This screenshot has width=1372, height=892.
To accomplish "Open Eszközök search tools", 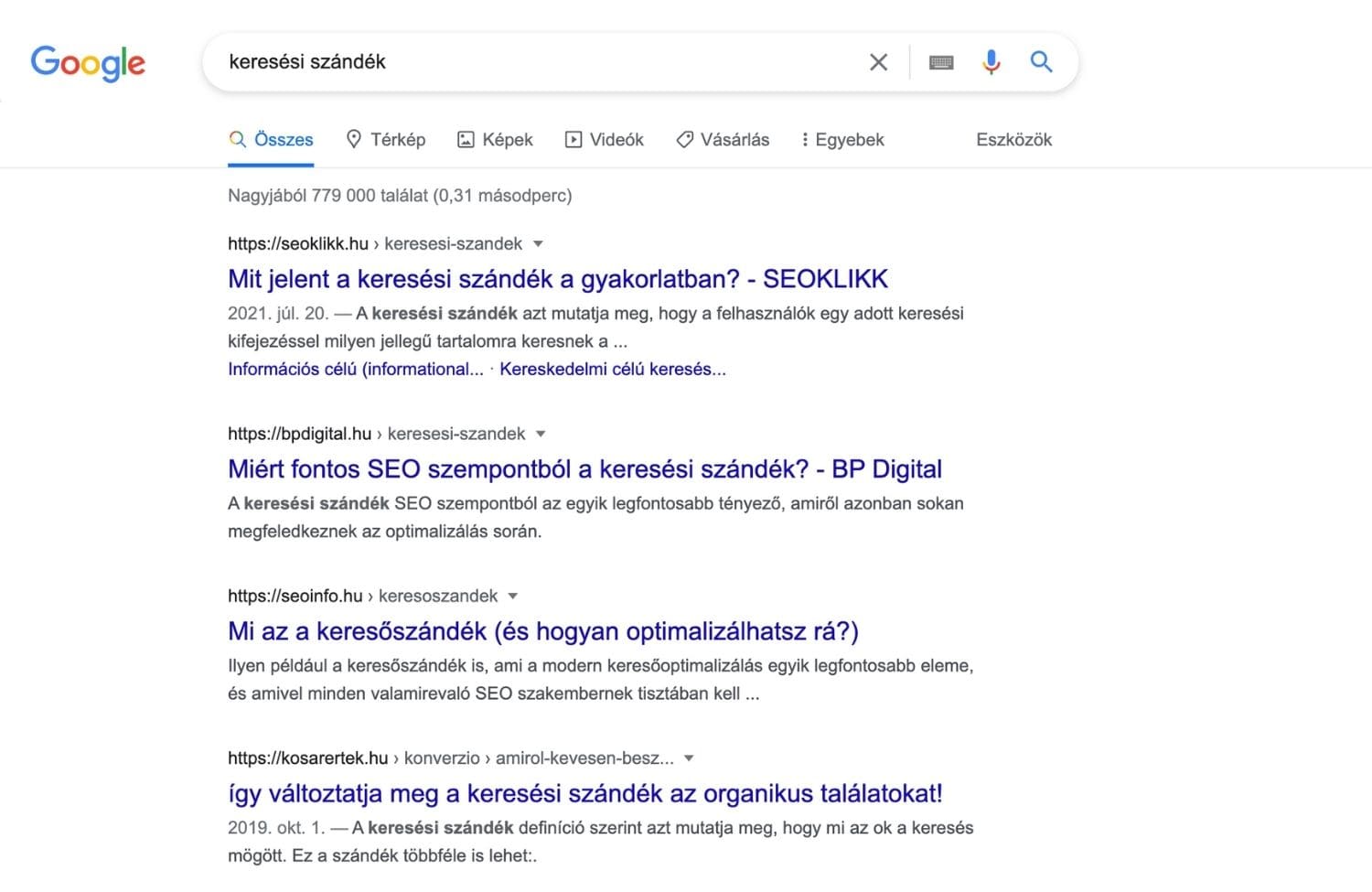I will [x=1013, y=139].
